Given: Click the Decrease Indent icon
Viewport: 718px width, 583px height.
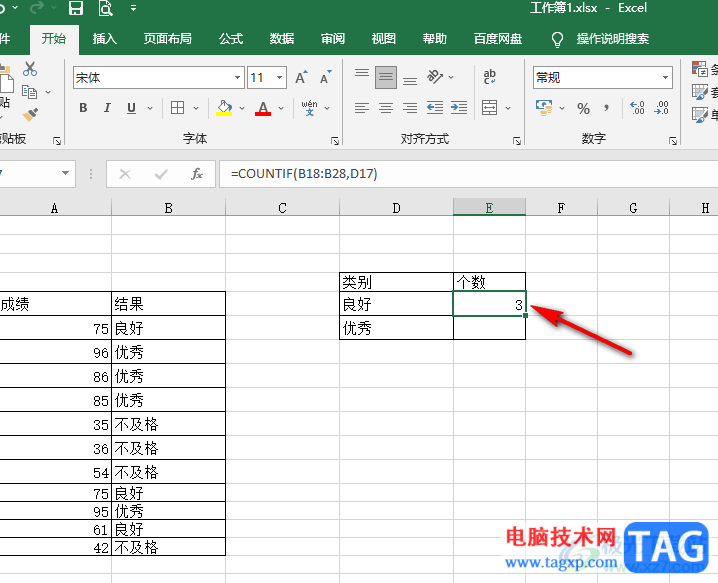Looking at the screenshot, I should click(x=435, y=108).
